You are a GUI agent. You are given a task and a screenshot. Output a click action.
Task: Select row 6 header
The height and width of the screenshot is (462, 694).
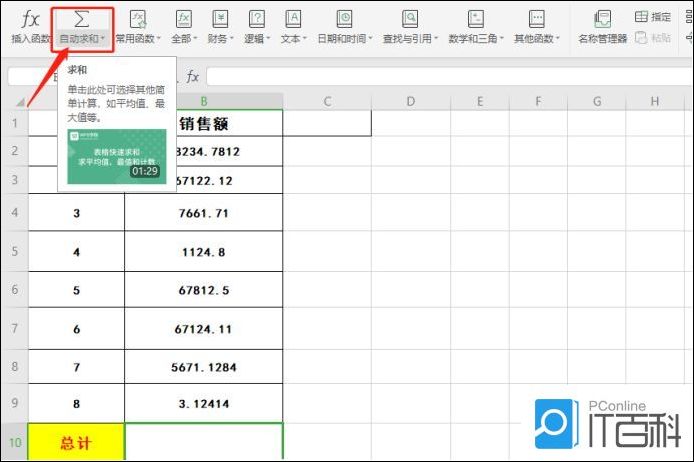click(15, 290)
